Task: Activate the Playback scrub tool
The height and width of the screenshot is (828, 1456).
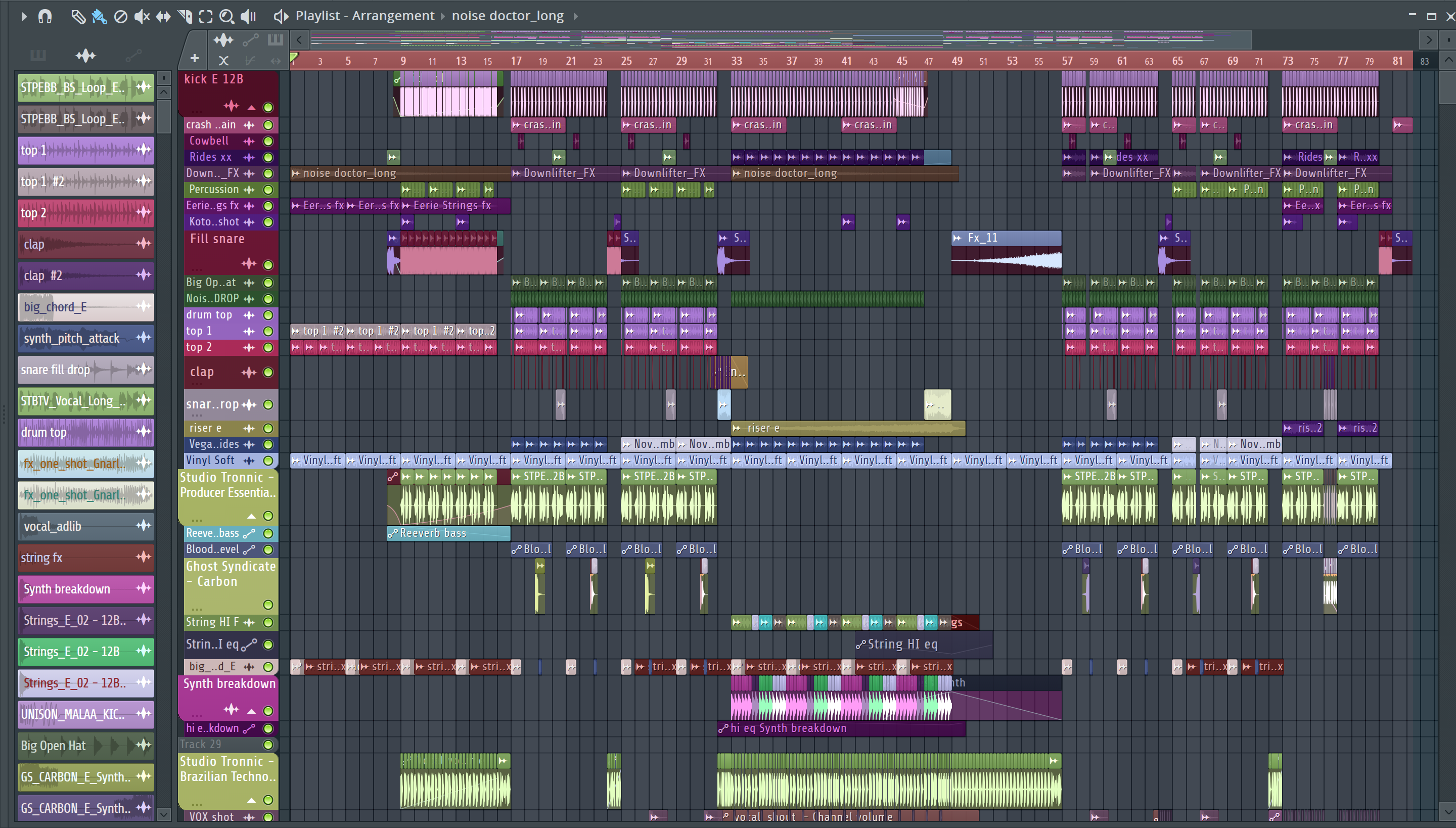Action: [x=248, y=17]
